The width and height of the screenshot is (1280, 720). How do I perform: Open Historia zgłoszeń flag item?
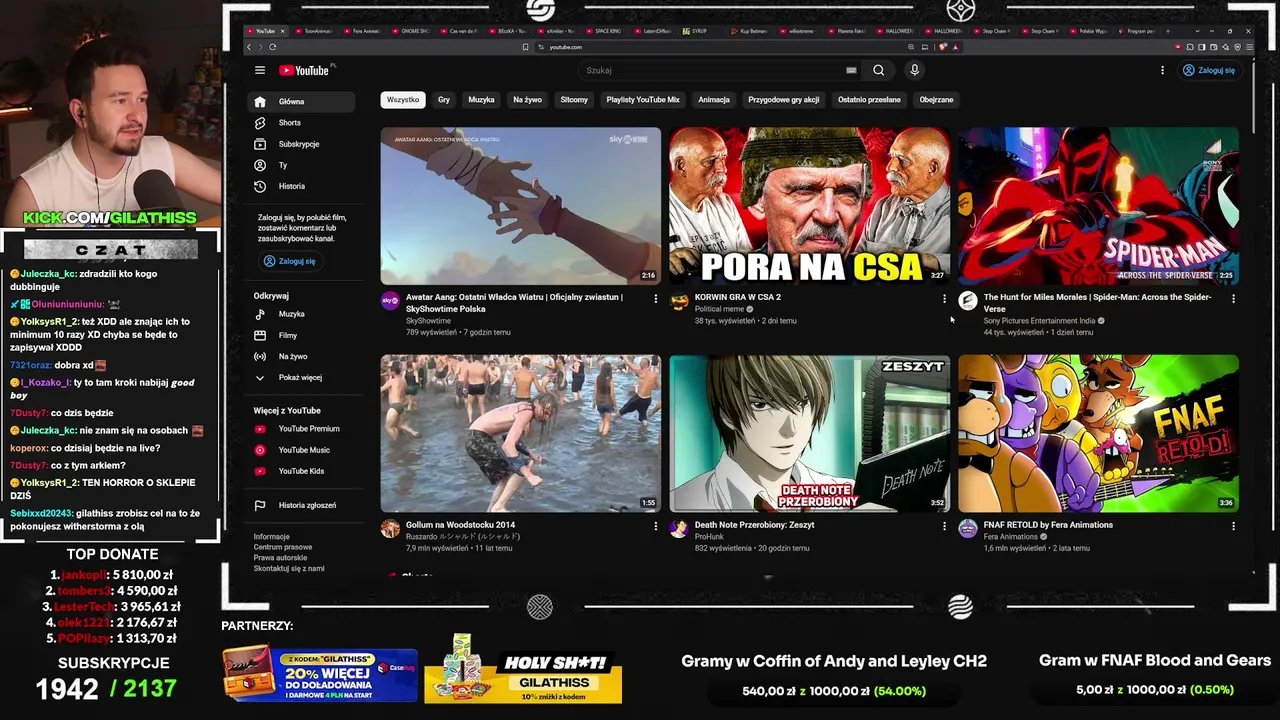(301, 505)
